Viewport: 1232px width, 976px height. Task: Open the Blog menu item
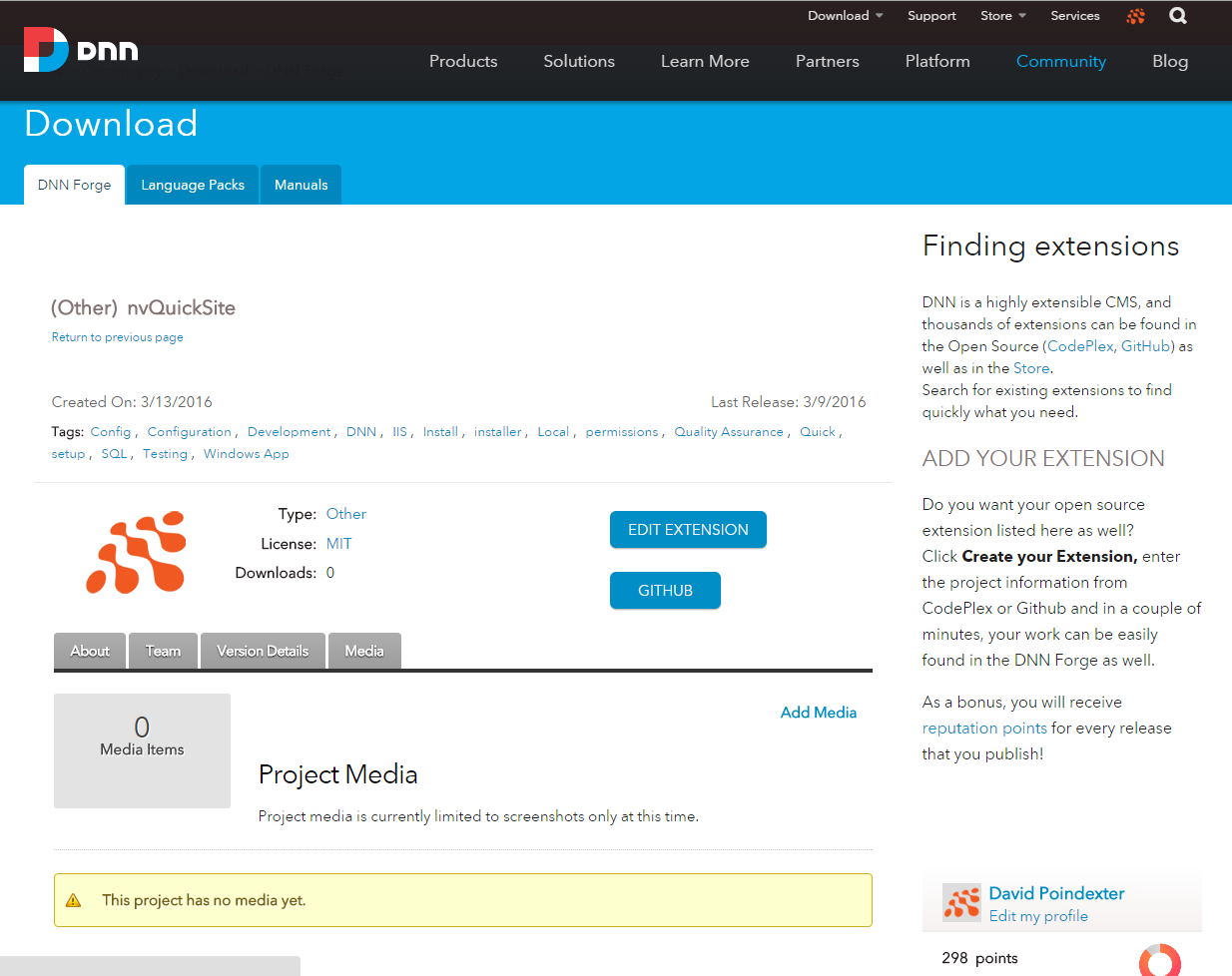tap(1170, 61)
